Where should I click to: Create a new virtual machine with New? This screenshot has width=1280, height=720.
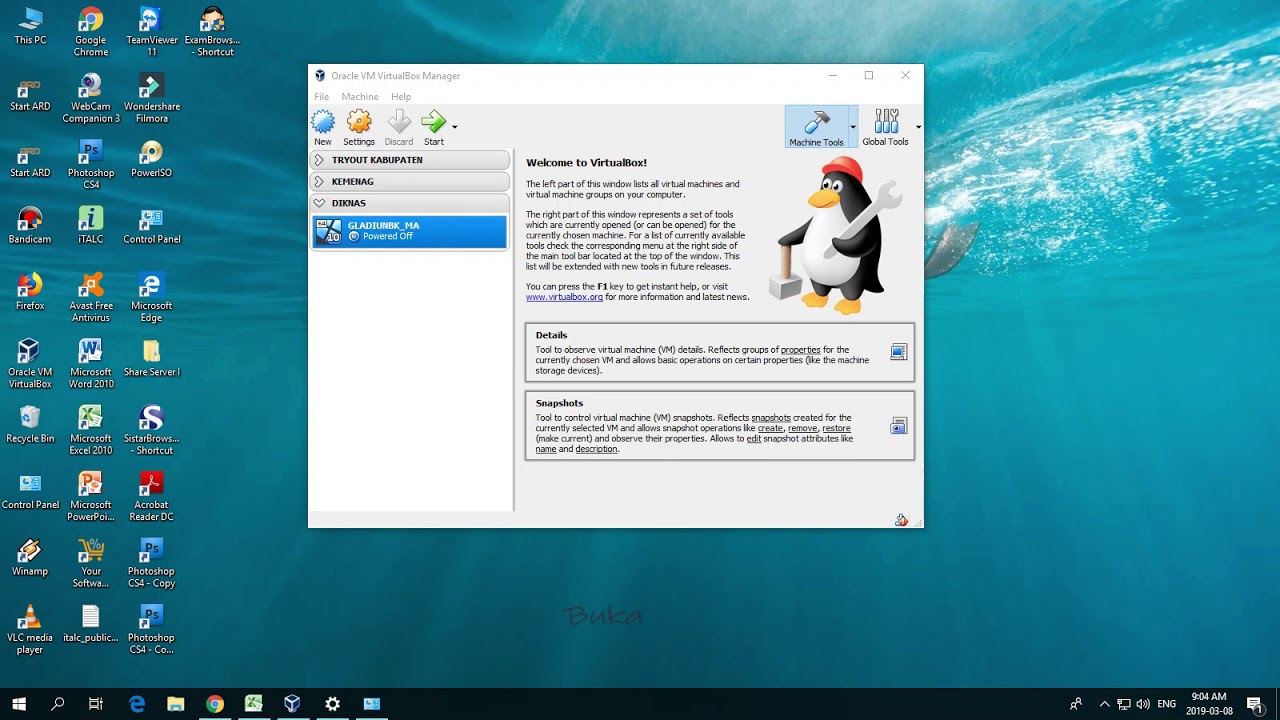(323, 128)
